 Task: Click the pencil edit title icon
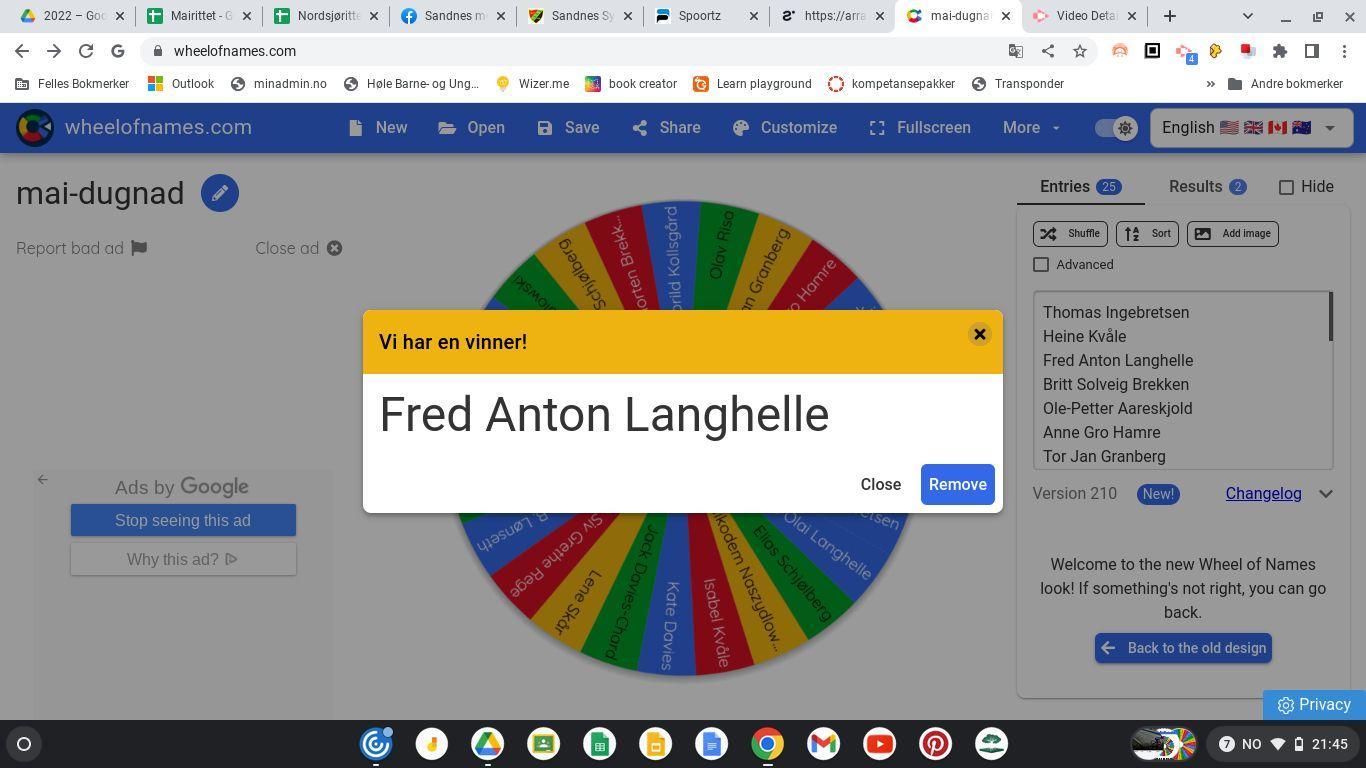click(220, 193)
